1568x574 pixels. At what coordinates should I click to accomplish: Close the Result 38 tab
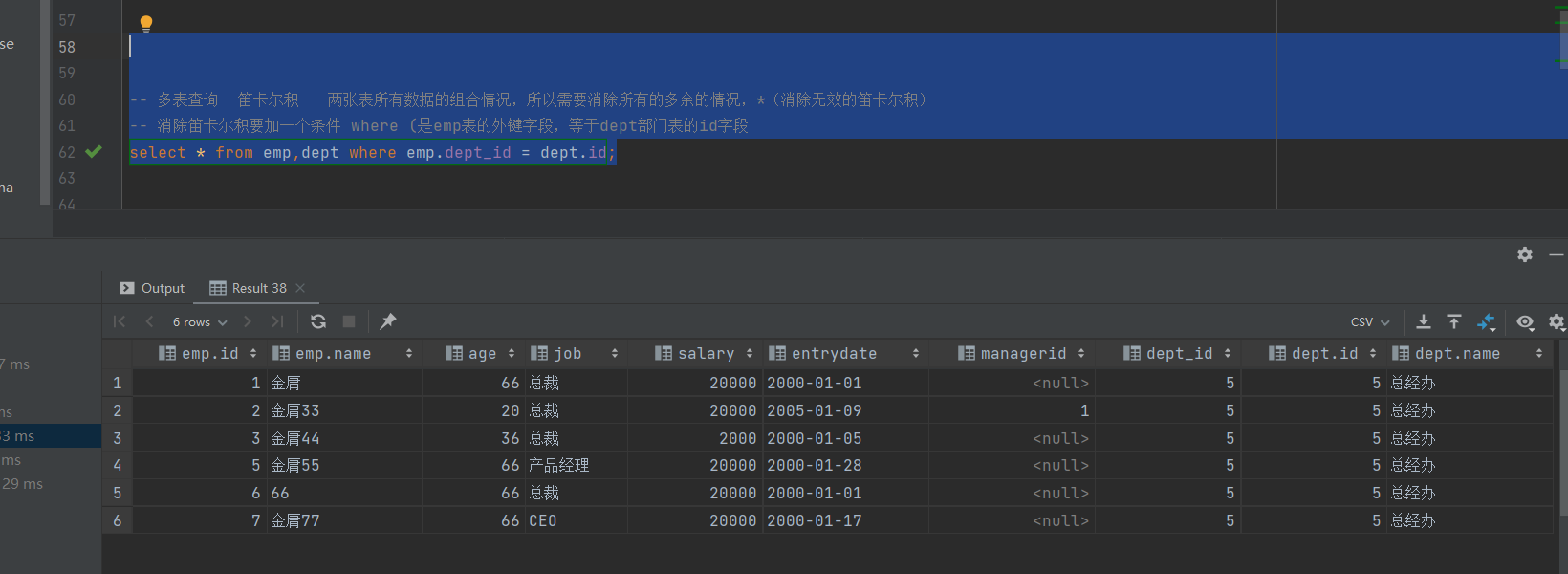(x=300, y=288)
